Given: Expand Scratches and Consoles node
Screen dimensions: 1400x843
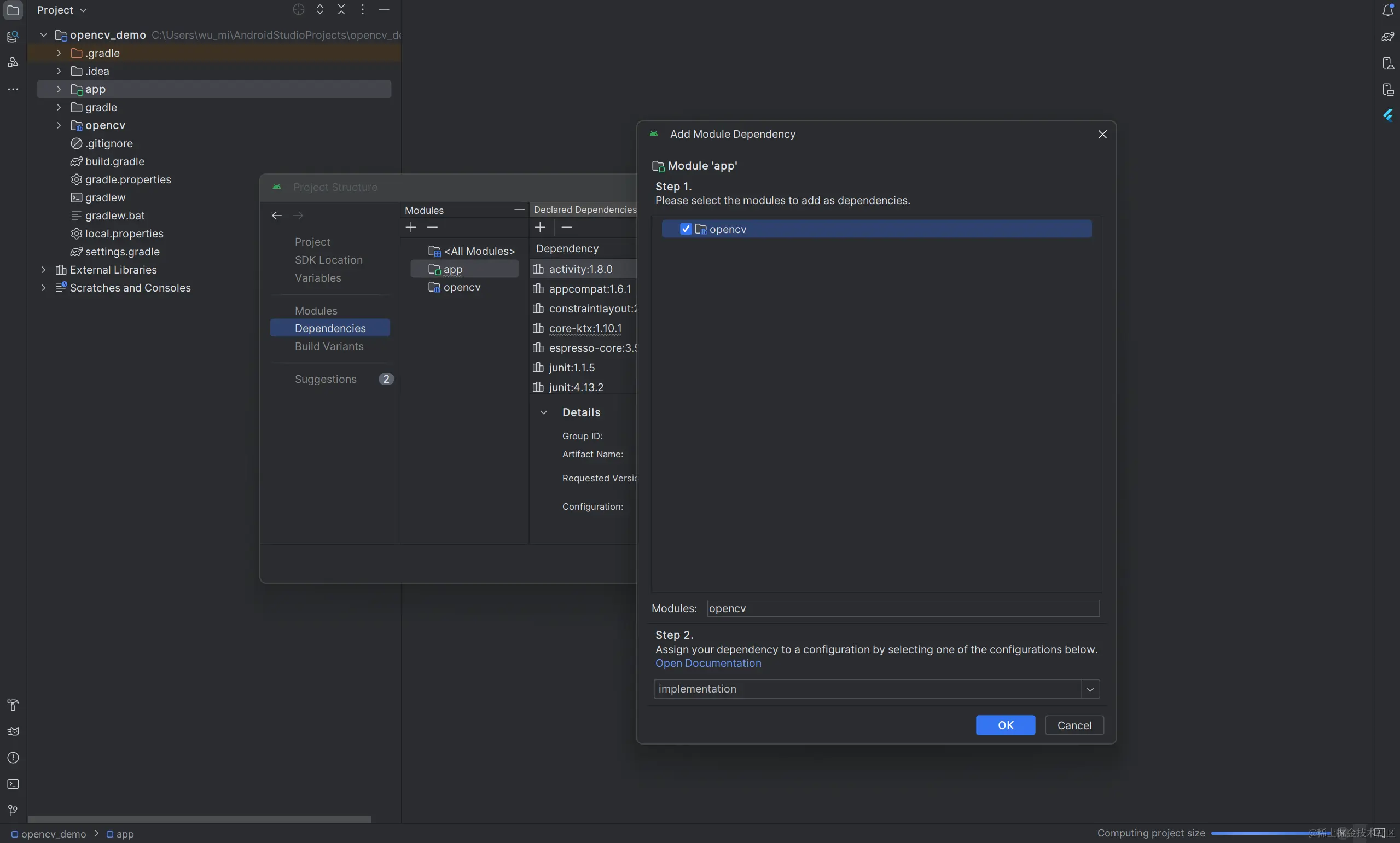Looking at the screenshot, I should [43, 288].
